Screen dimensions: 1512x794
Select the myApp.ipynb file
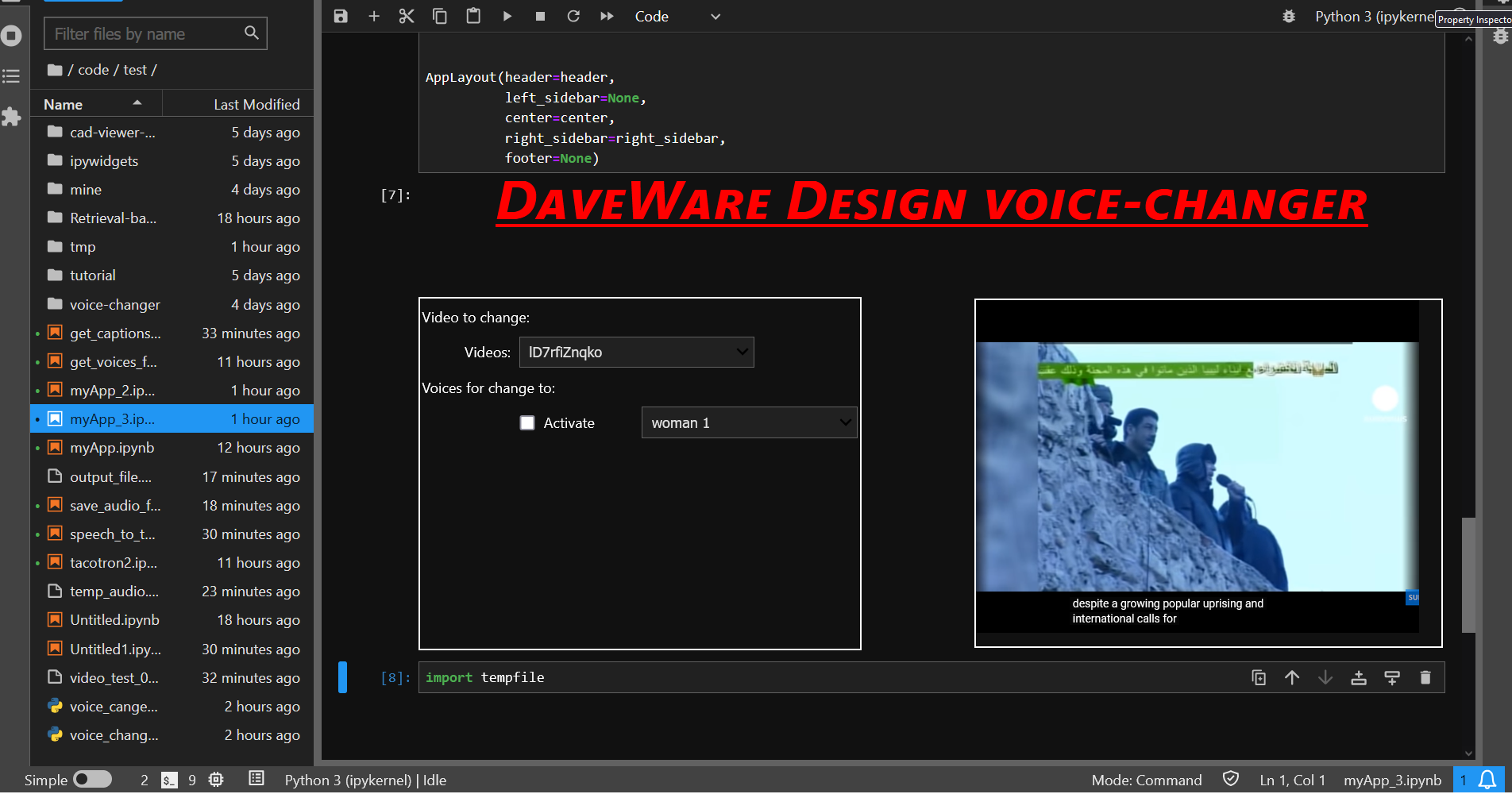pyautogui.click(x=172, y=448)
